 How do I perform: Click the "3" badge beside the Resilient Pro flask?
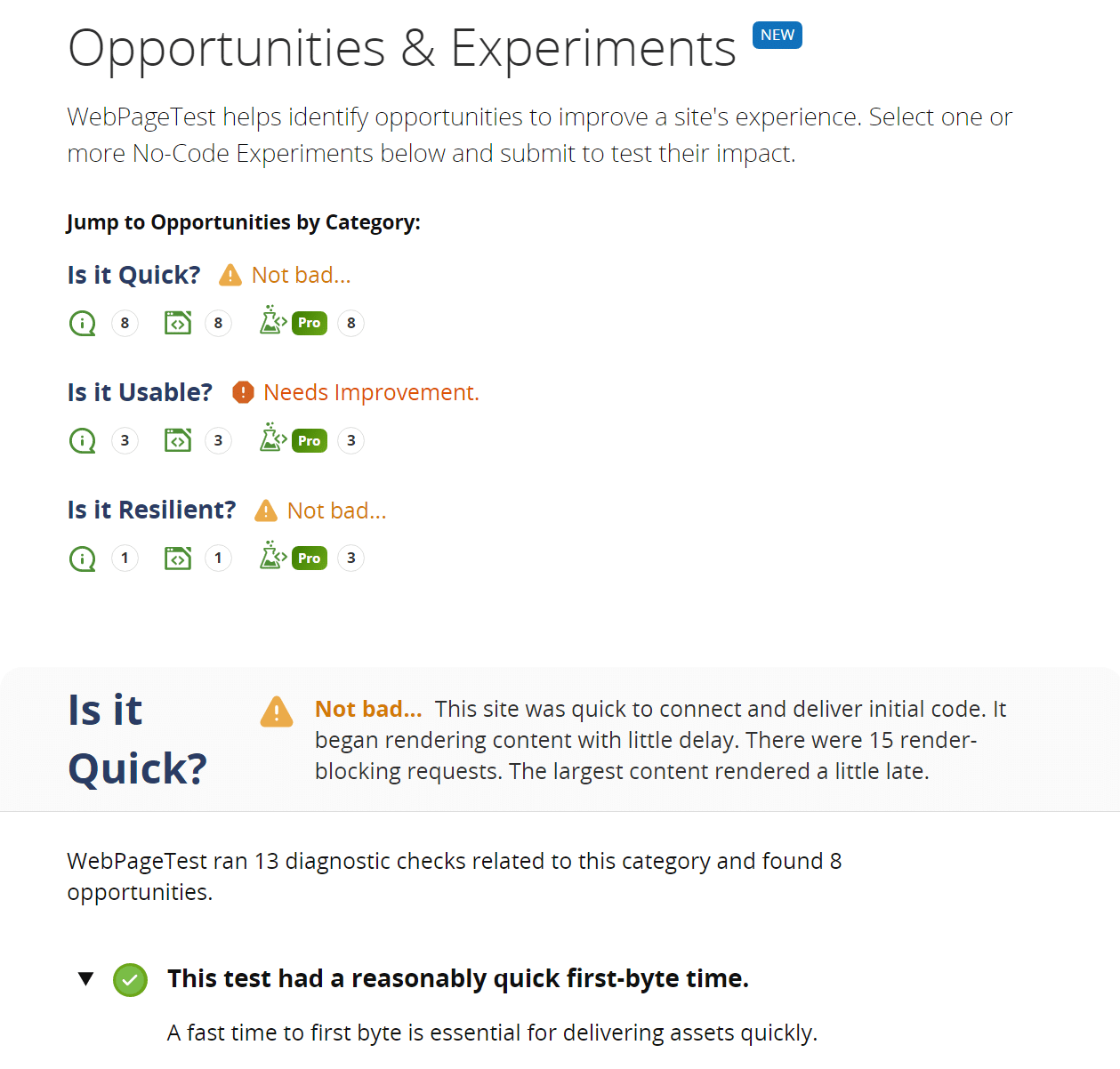tap(351, 558)
